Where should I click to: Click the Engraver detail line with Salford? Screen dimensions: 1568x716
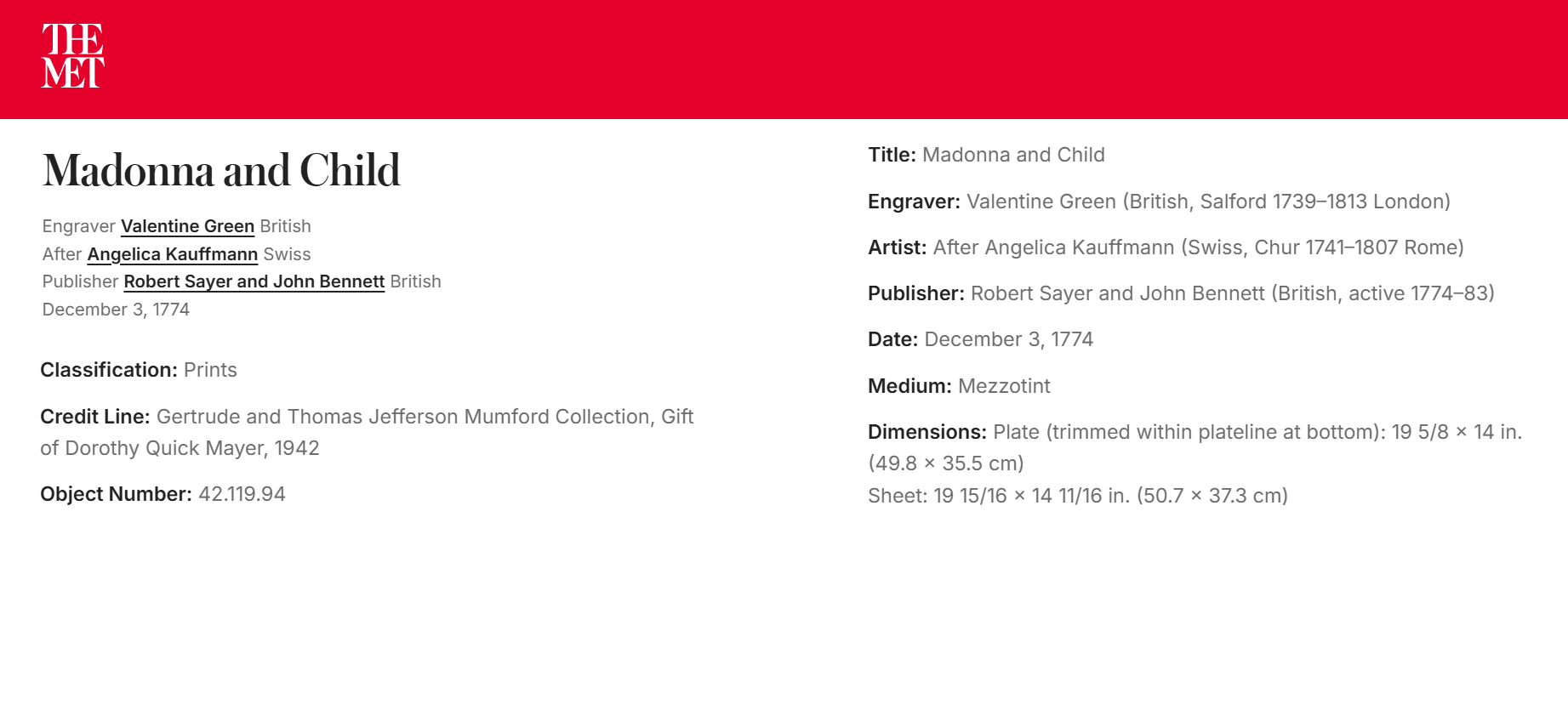pyautogui.click(x=1159, y=202)
